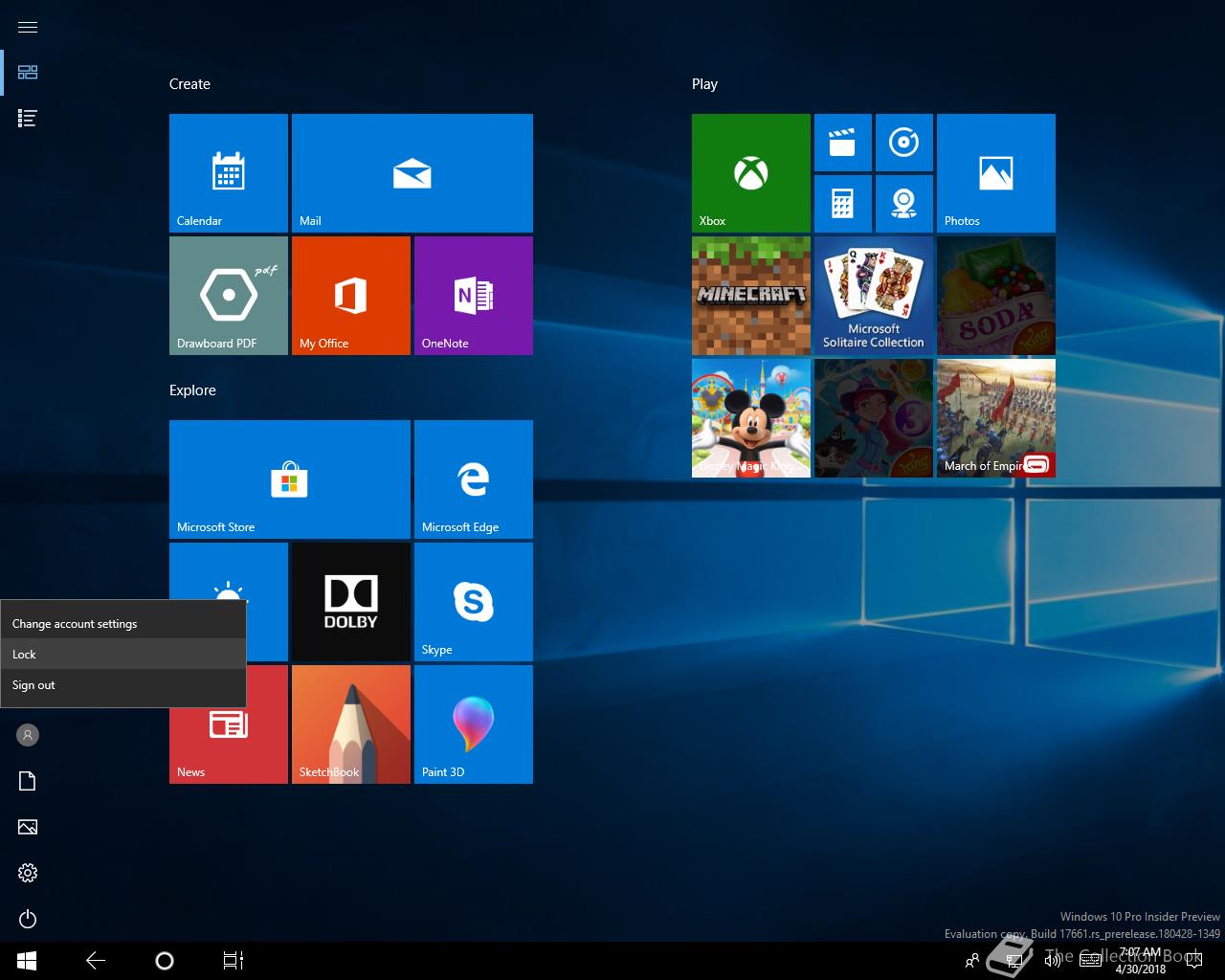
Task: Open the Photos tile
Action: [x=996, y=173]
